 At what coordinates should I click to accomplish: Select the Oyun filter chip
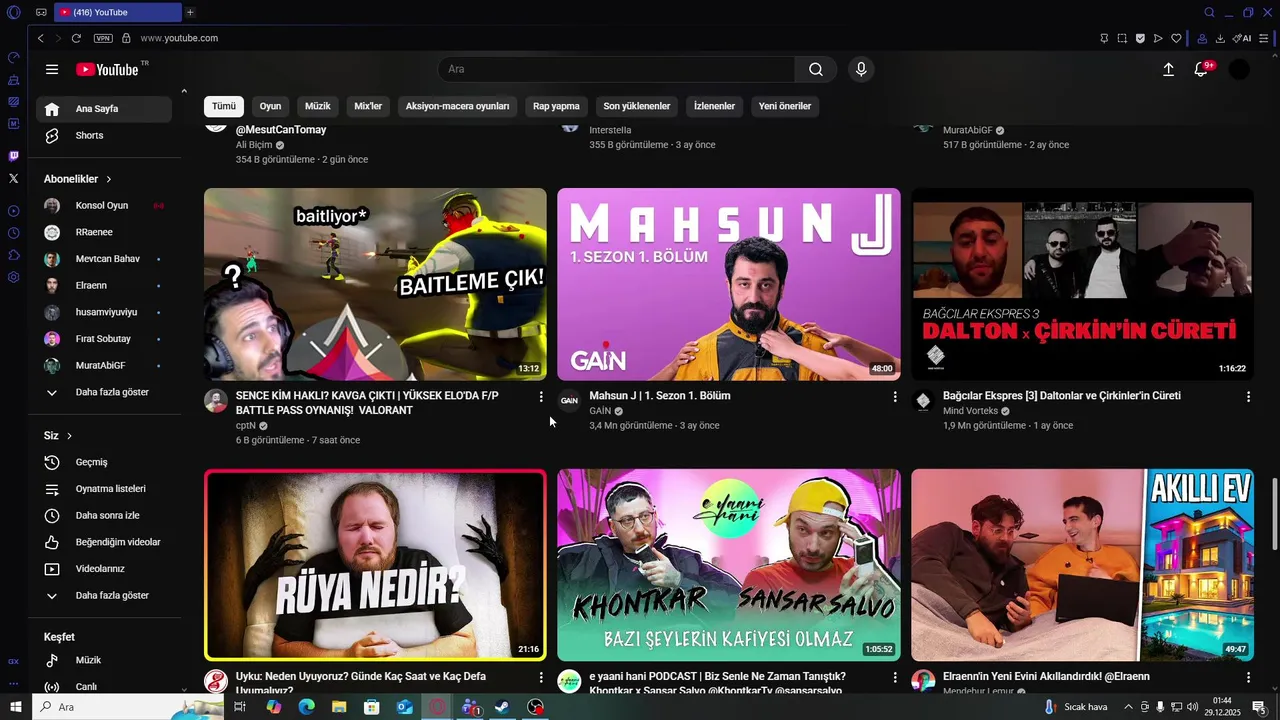[270, 106]
